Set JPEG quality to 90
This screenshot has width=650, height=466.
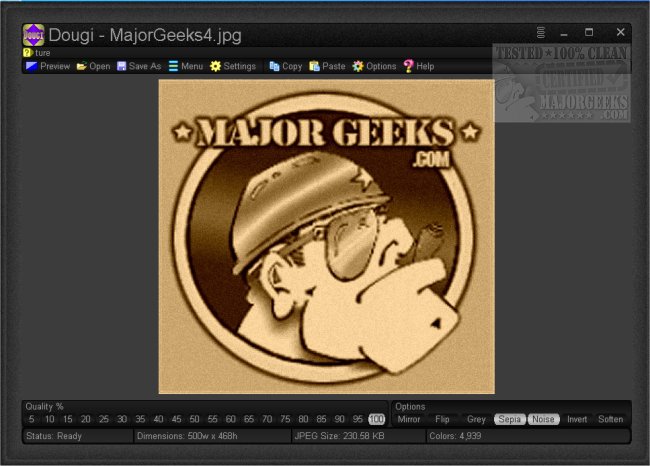pos(340,419)
